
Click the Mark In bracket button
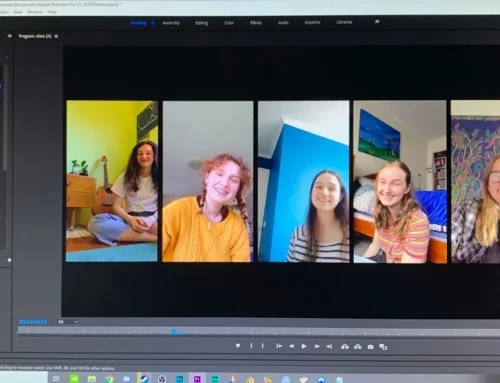[251, 346]
